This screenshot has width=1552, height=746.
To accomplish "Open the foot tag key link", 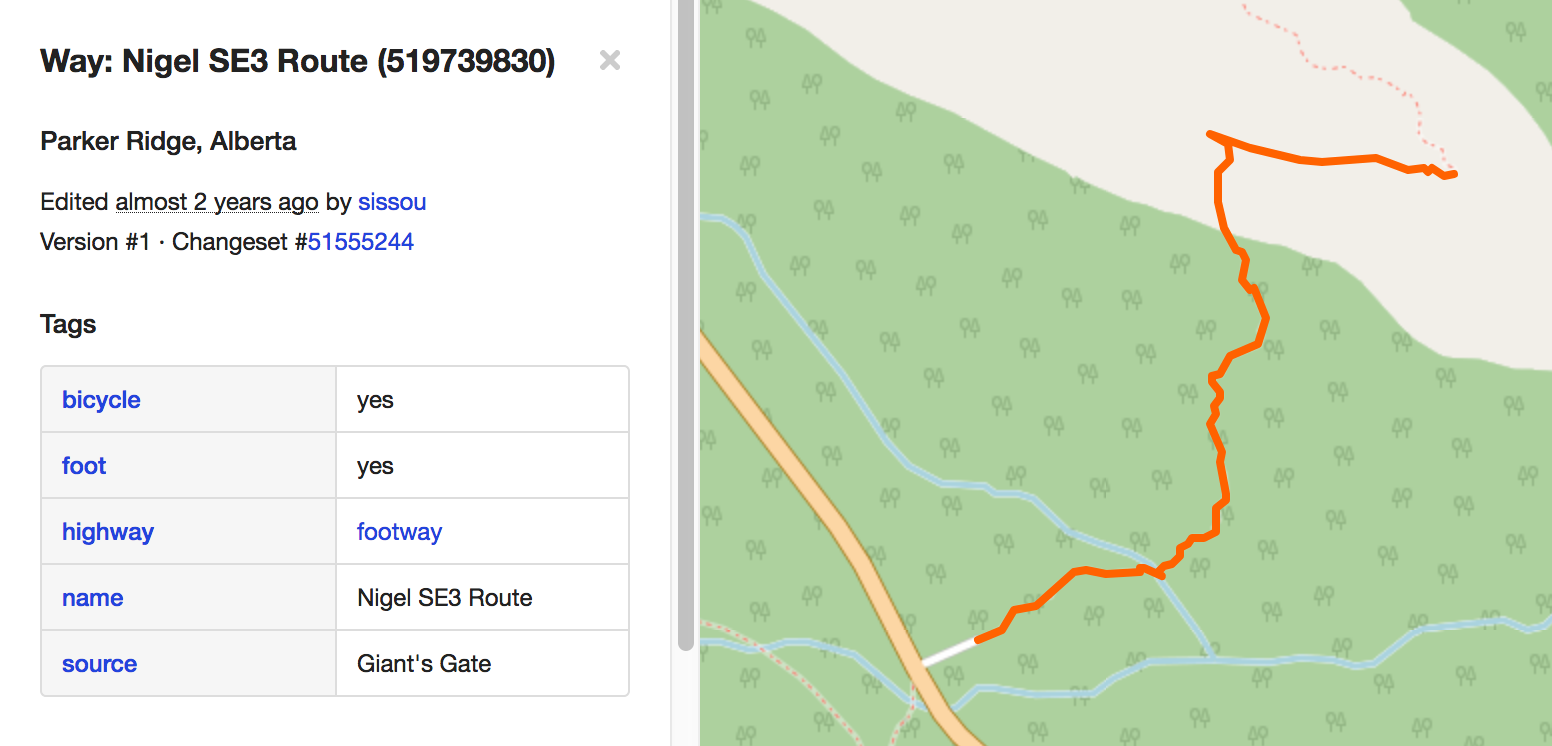I will click(83, 465).
